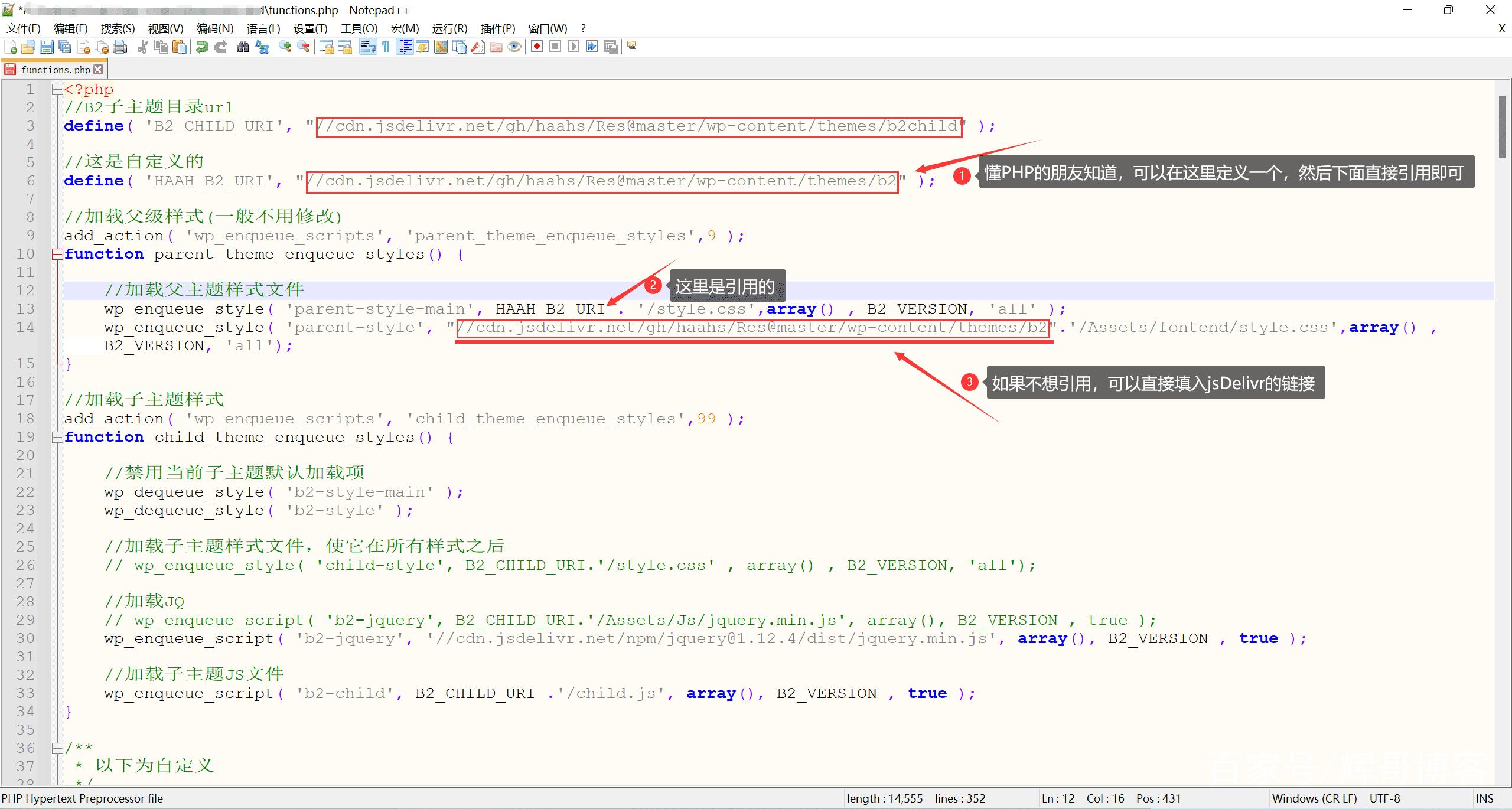The width and height of the screenshot is (1512, 809).
Task: Click the Windows (CR LF) status field
Action: [1314, 798]
